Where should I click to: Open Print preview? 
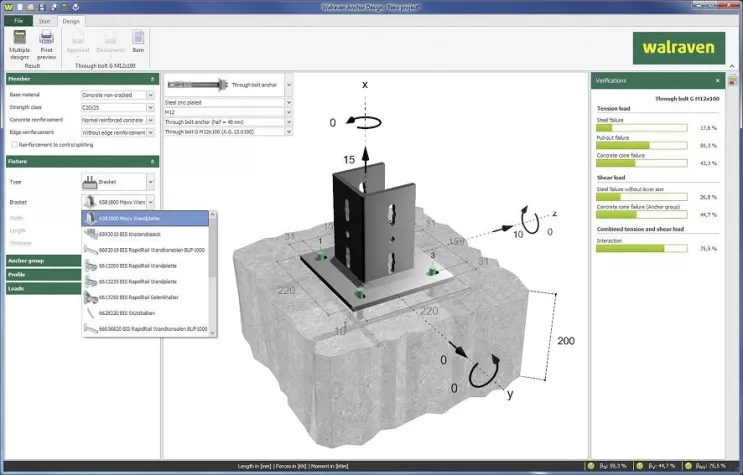pos(47,42)
